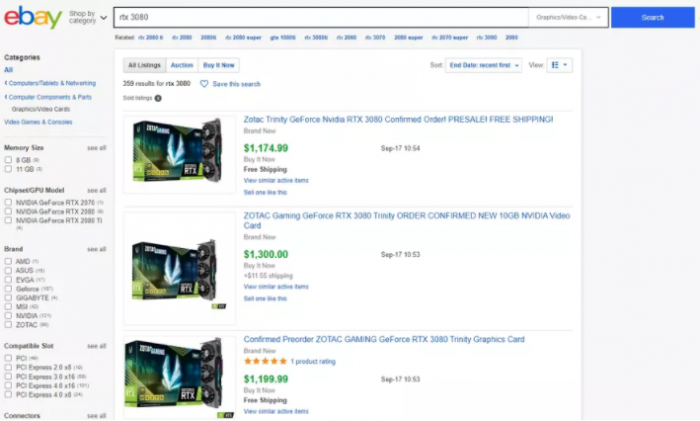This screenshot has height=421, width=700.
Task: Click the $1,300.00 price text
Action: (266, 254)
